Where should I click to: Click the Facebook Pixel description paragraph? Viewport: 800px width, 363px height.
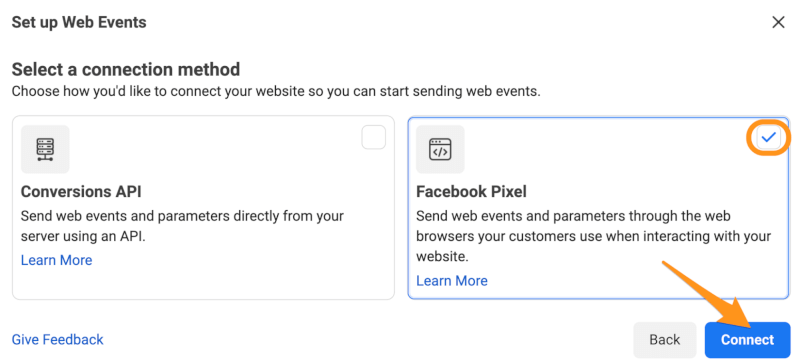(x=593, y=236)
